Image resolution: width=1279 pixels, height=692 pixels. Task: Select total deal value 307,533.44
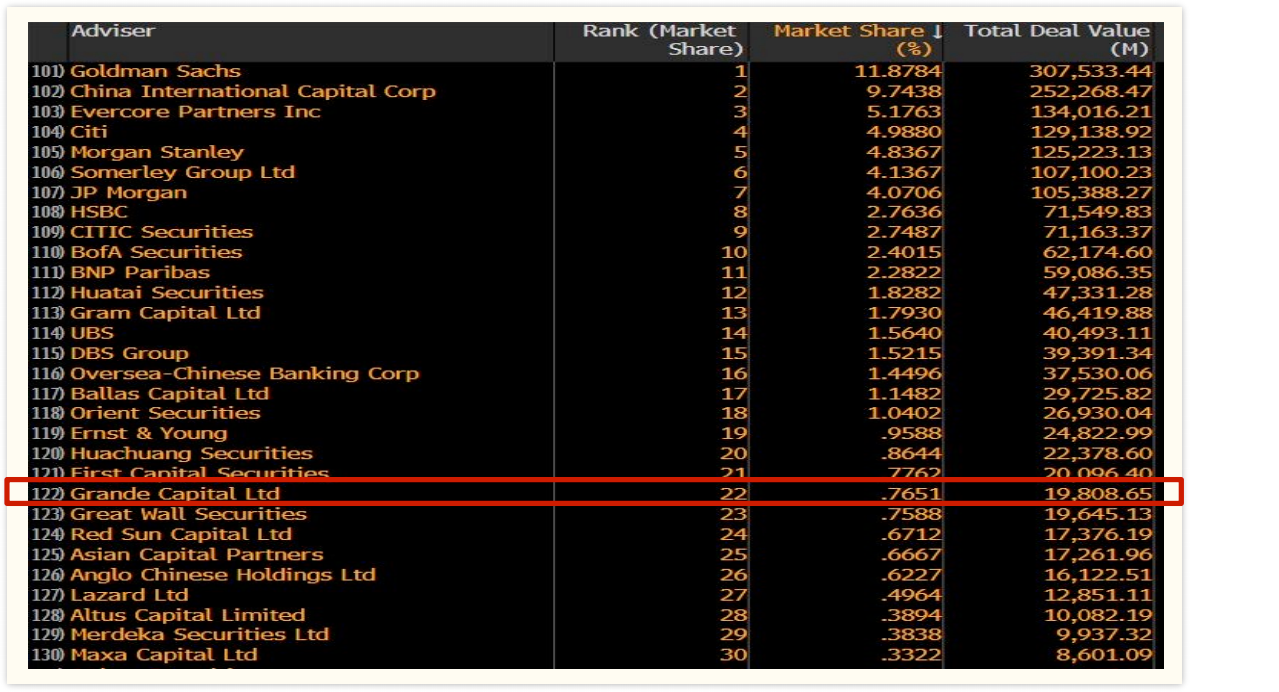[1091, 71]
